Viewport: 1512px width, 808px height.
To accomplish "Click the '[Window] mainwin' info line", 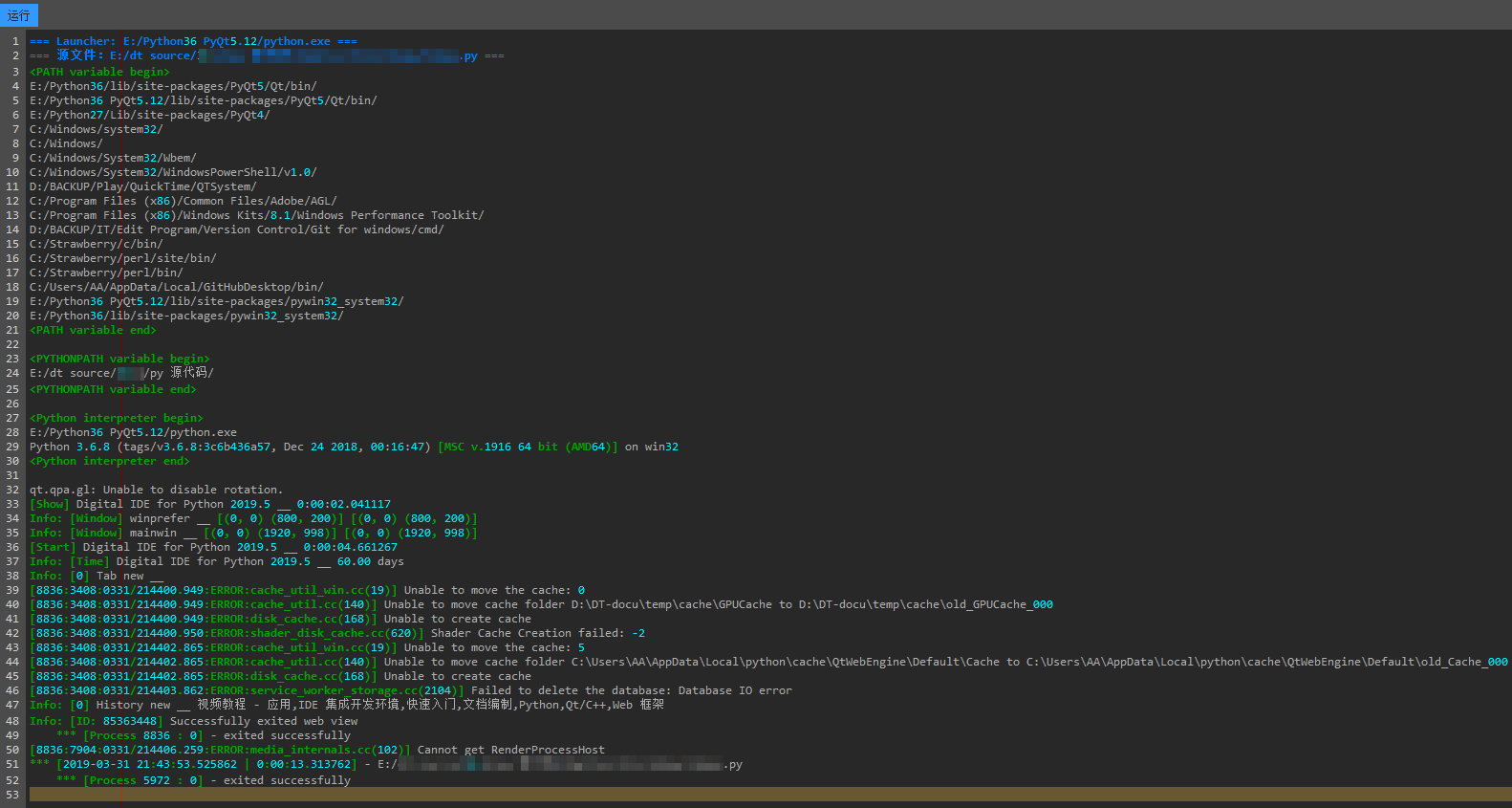I will [x=253, y=533].
